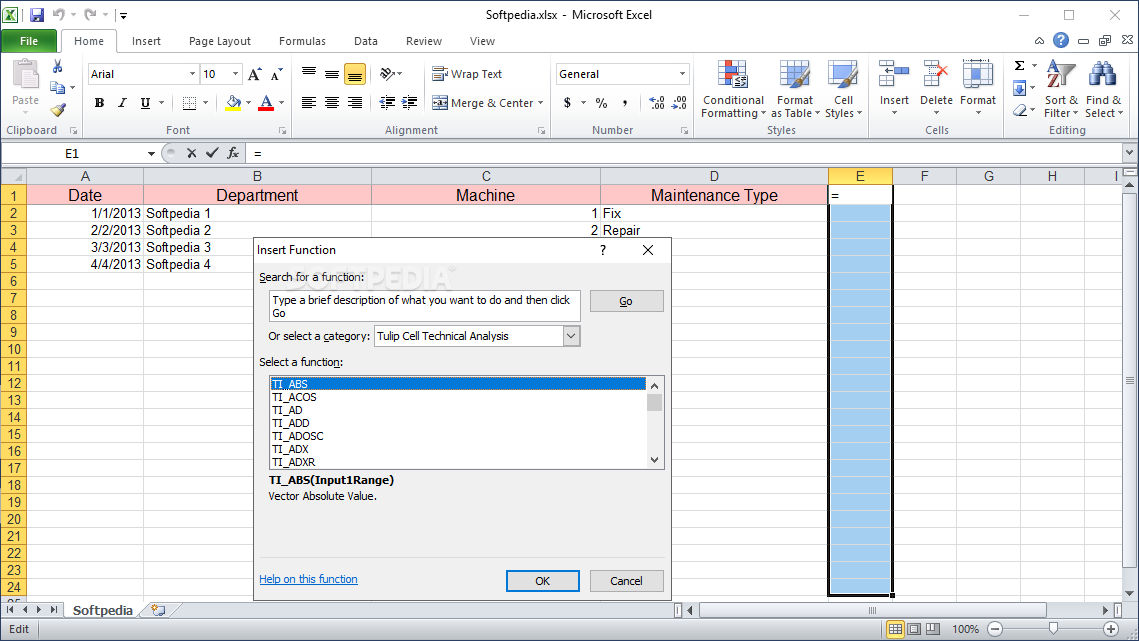This screenshot has width=1139, height=641.
Task: Click the Fill down arrow icon
Action: (1020, 89)
